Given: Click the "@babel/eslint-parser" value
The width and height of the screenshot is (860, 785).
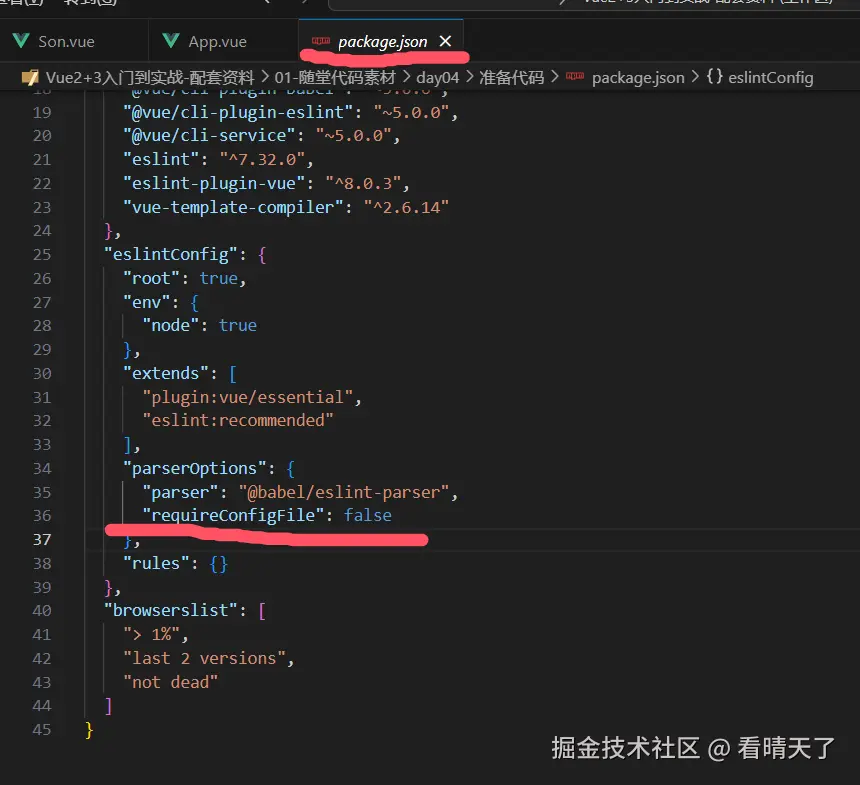Looking at the screenshot, I should (344, 492).
